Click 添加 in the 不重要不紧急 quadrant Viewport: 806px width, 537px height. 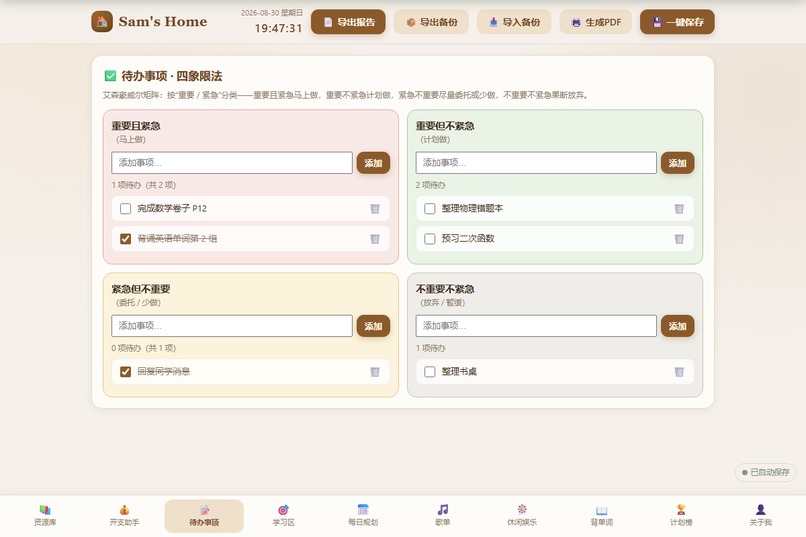[677, 326]
